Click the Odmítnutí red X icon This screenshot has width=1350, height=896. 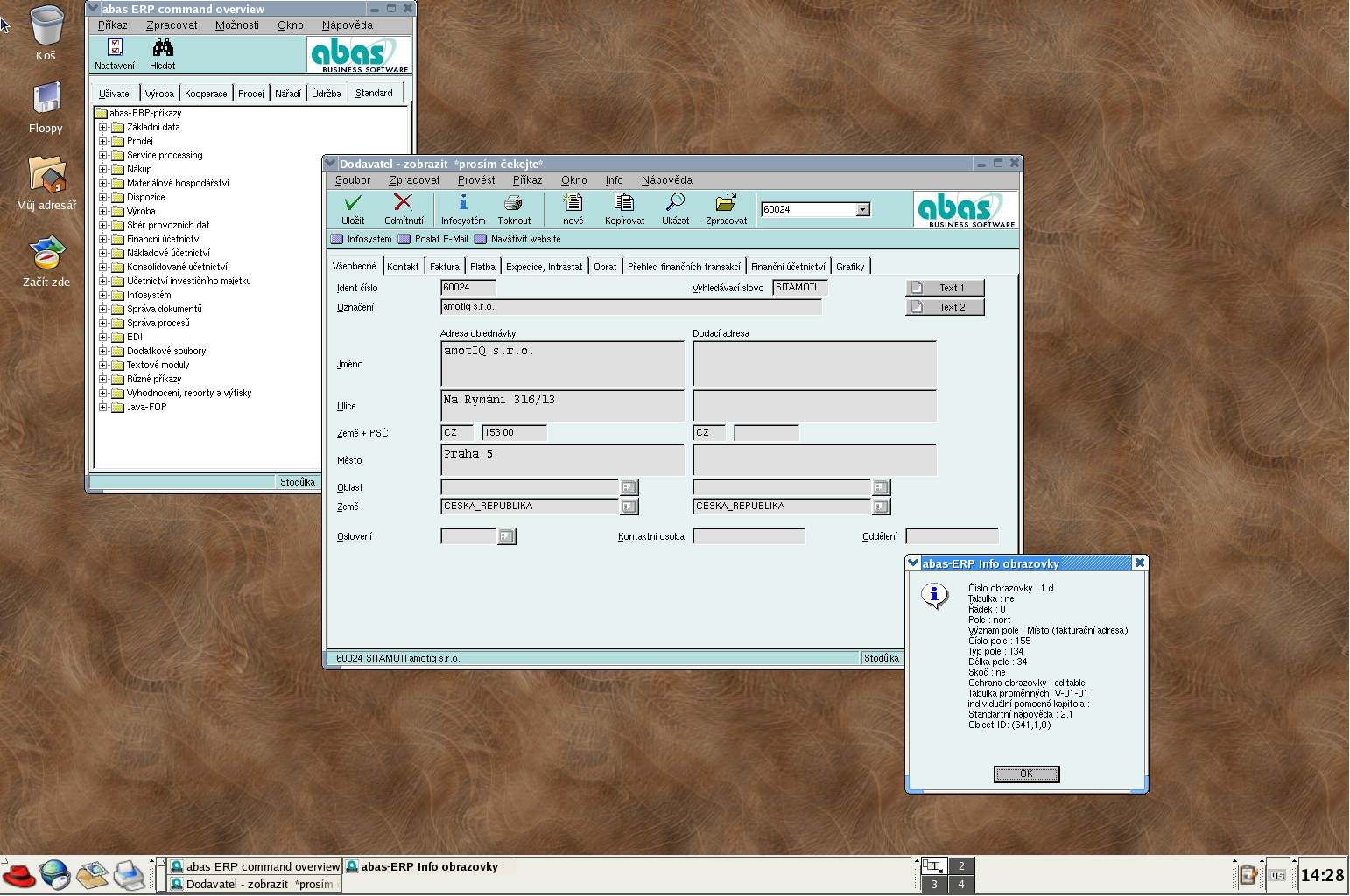[x=403, y=204]
